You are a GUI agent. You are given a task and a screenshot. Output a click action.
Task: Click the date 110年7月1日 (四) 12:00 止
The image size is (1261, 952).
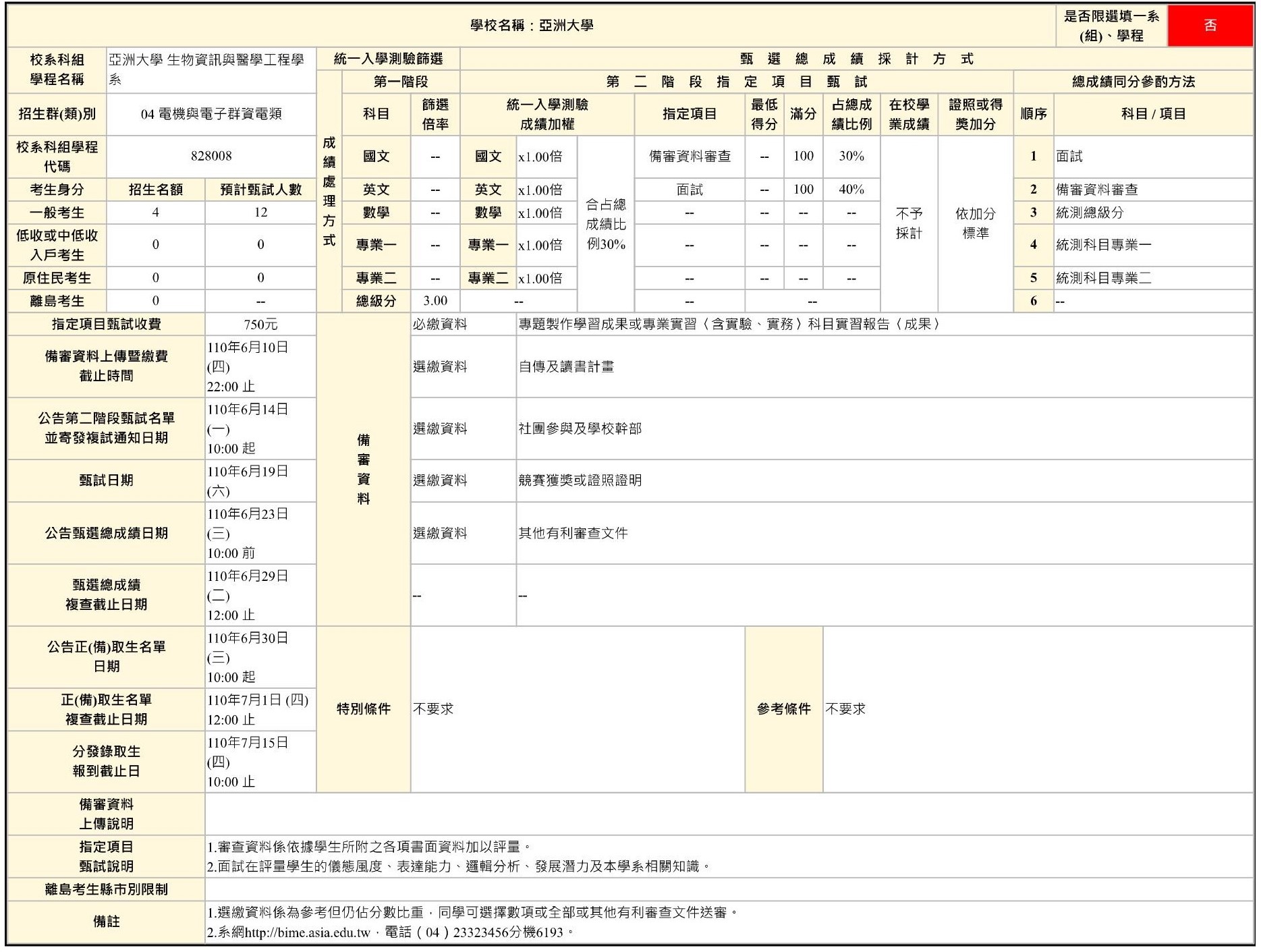pyautogui.click(x=258, y=710)
